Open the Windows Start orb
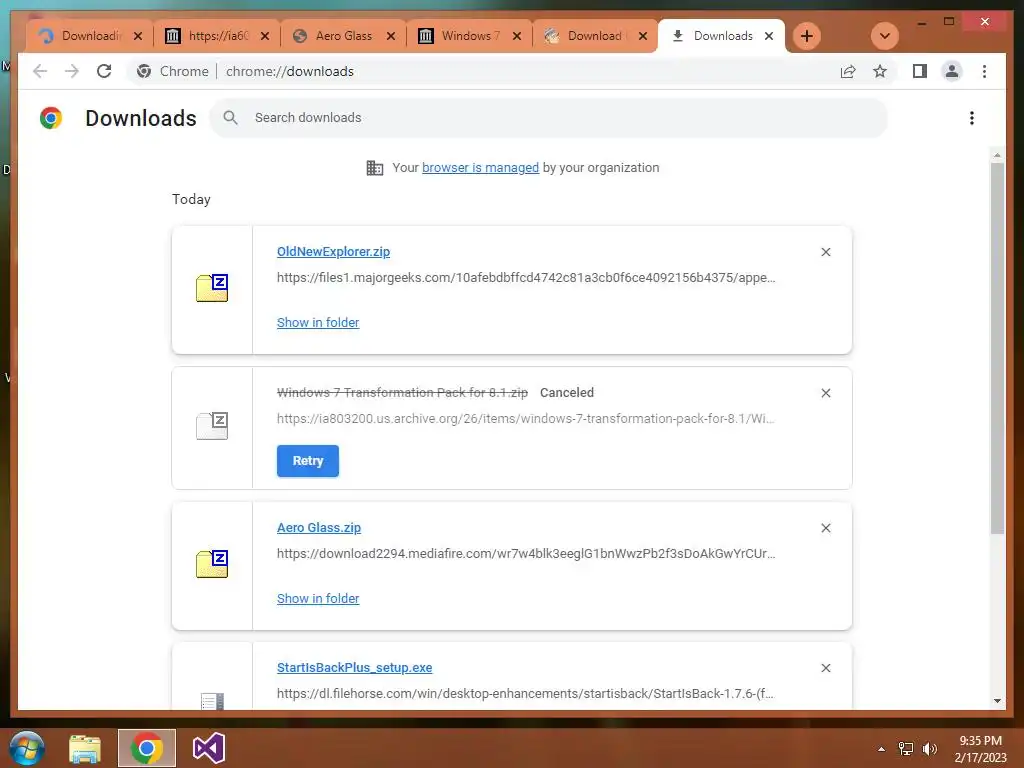Image resolution: width=1024 pixels, height=768 pixels. point(27,748)
